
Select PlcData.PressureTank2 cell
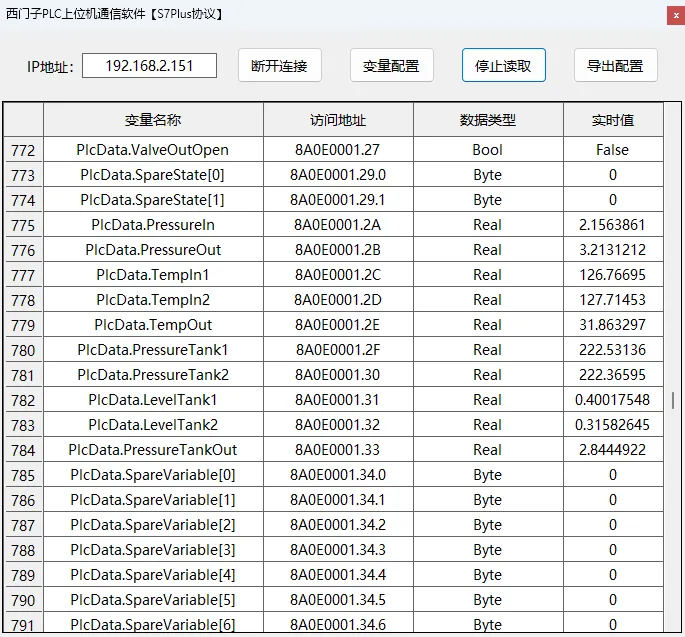pos(153,375)
